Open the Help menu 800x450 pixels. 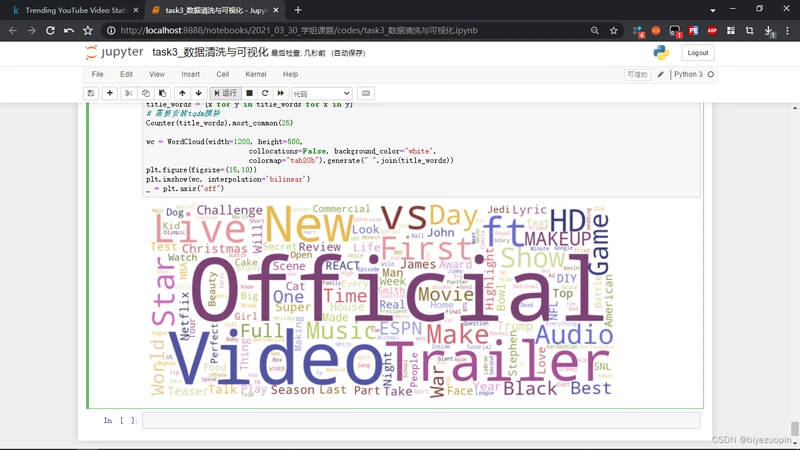(x=290, y=74)
